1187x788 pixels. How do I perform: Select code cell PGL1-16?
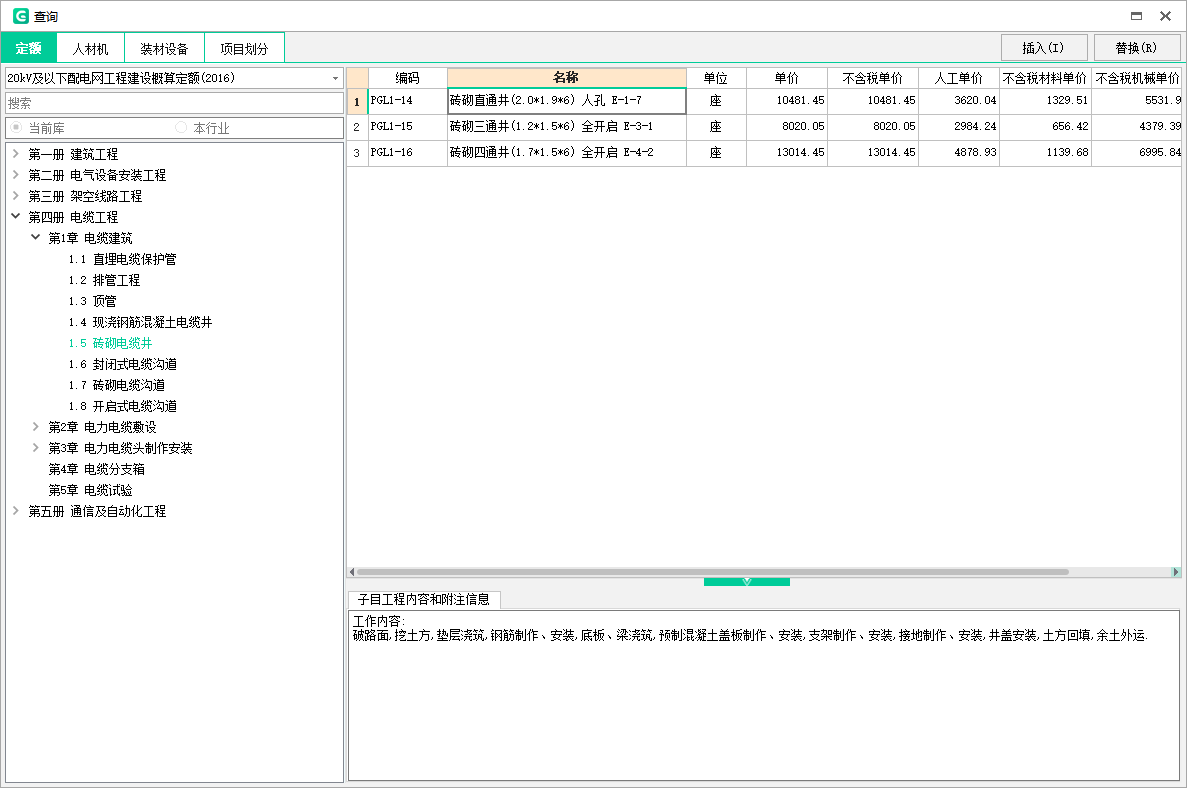[x=407, y=152]
